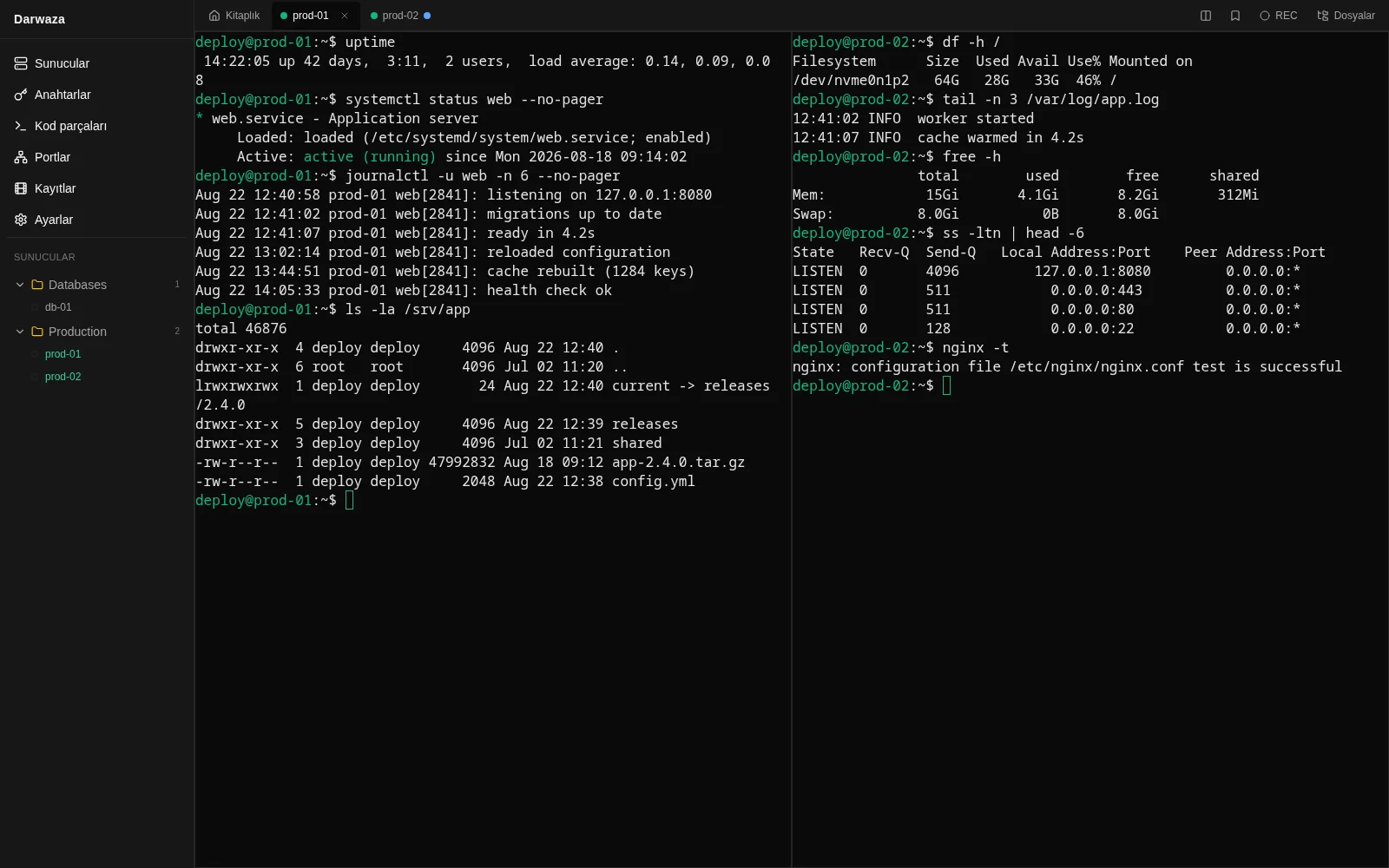The height and width of the screenshot is (868, 1389).
Task: Click the SUNUCULAR section heading
Action: point(44,257)
